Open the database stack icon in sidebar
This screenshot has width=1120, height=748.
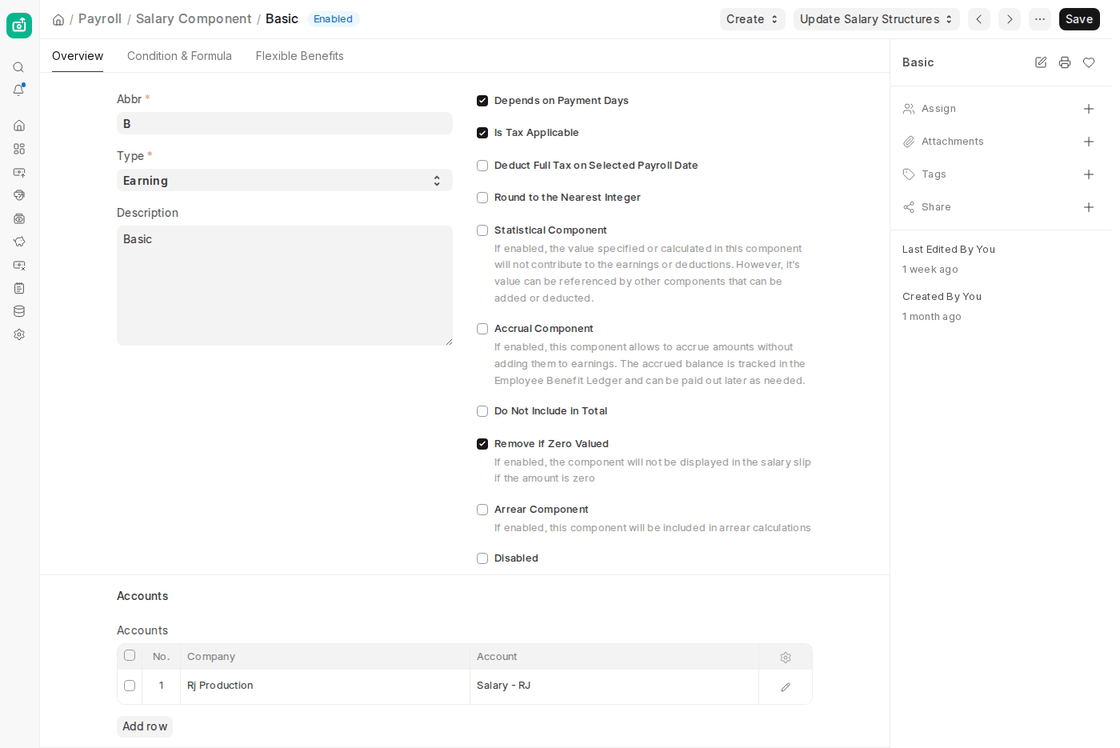pos(19,311)
